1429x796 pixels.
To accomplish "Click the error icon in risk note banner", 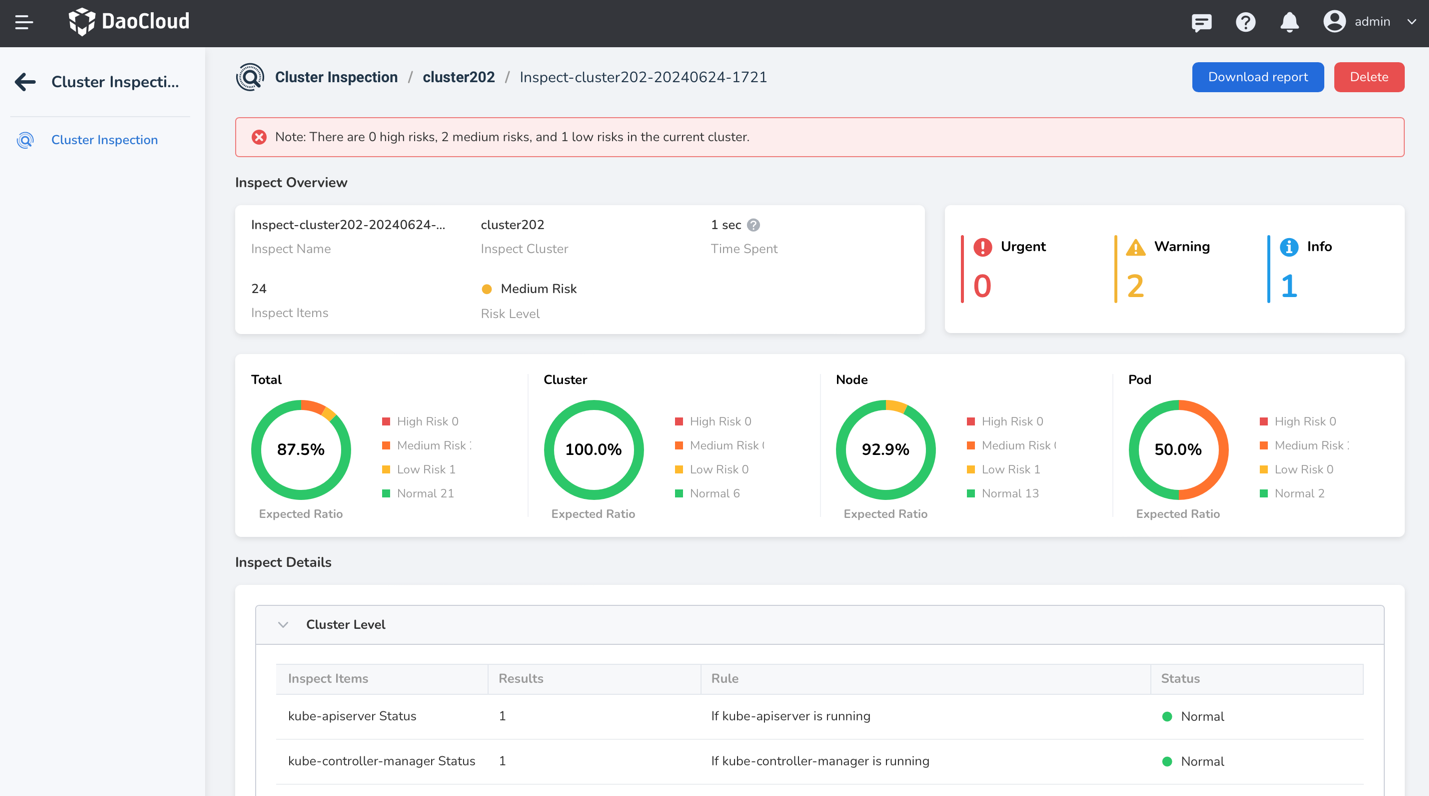I will click(259, 137).
